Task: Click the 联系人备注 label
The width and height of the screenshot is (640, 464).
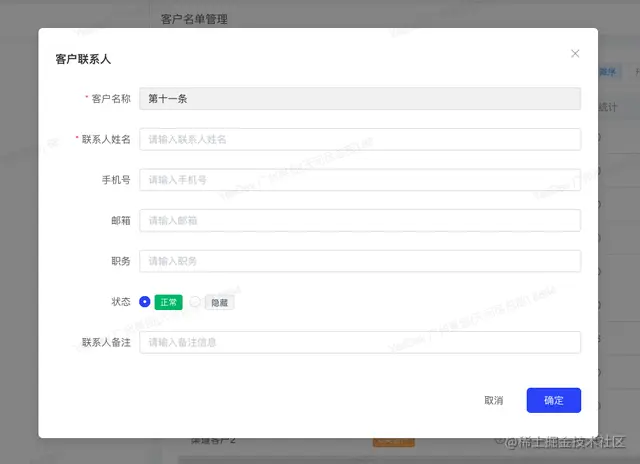Action: (106, 342)
